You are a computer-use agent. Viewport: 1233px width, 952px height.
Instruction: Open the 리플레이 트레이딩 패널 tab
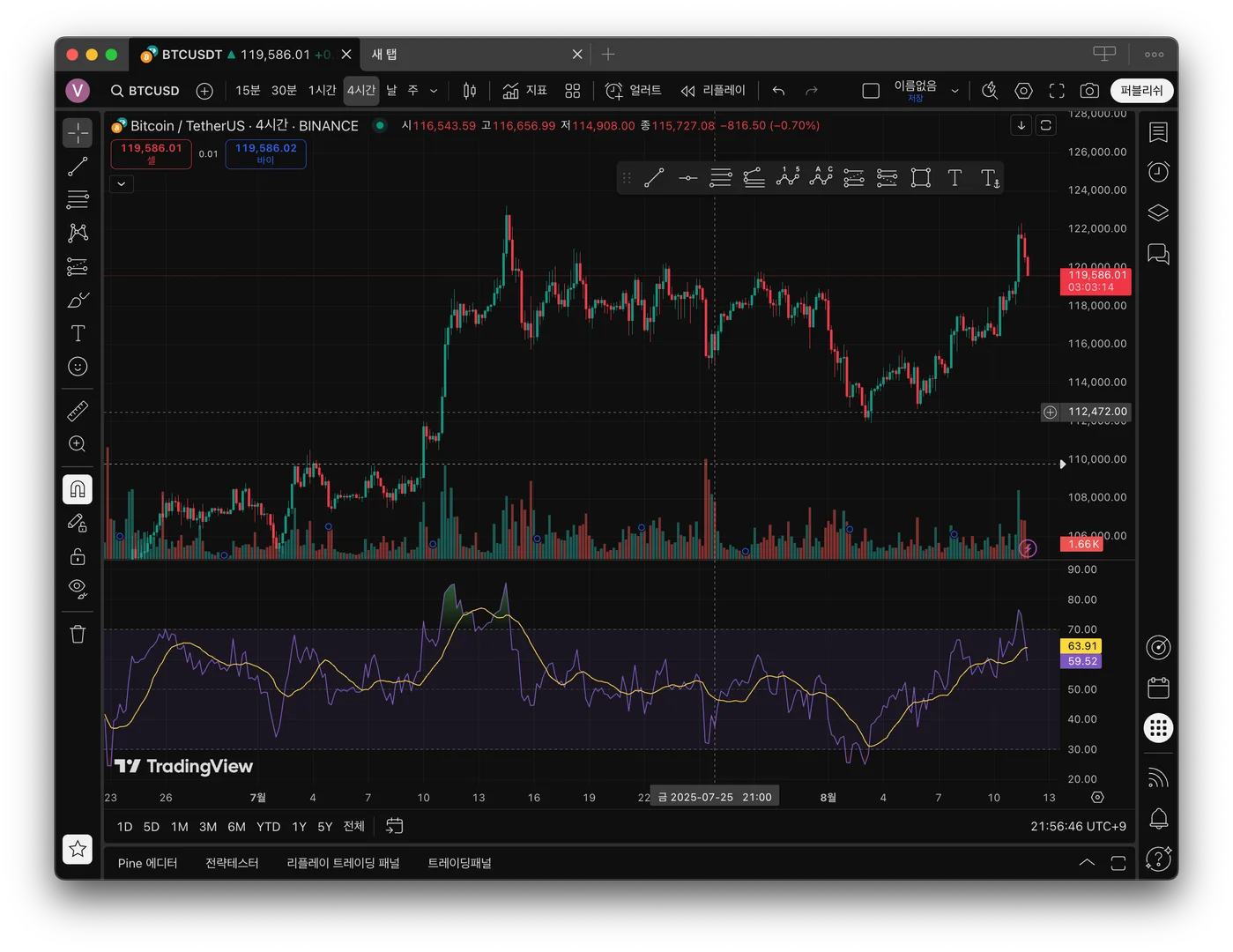[x=343, y=863]
